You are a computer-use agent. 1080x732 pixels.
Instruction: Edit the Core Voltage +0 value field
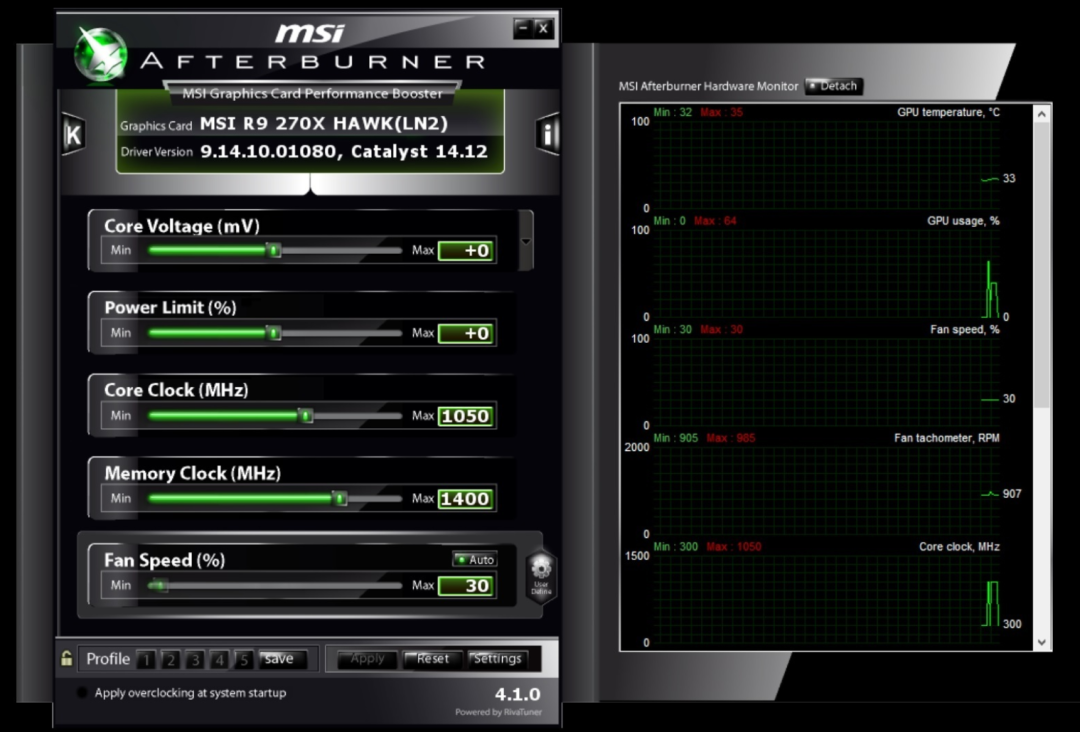click(466, 251)
